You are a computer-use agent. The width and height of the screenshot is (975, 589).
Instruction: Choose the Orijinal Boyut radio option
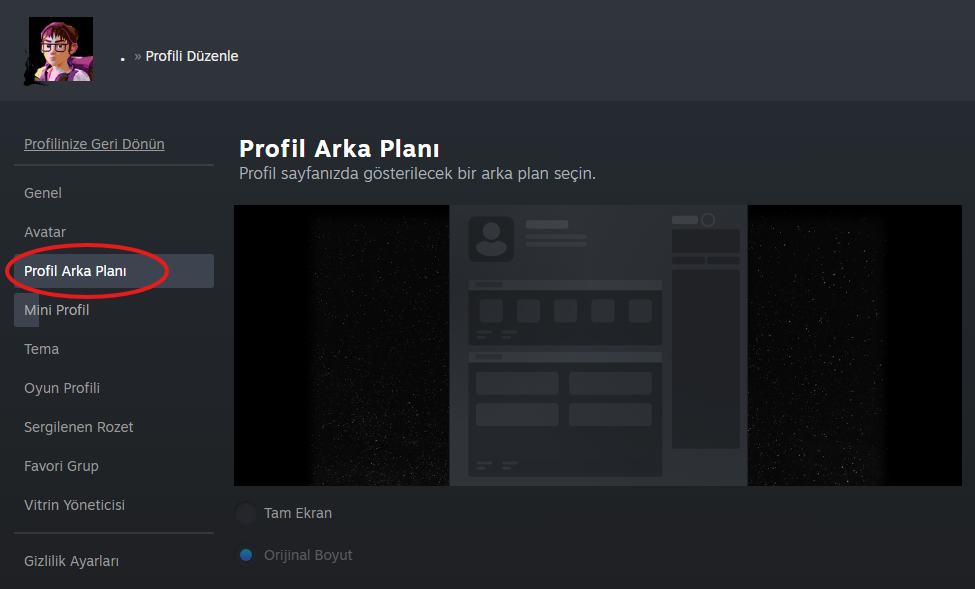(246, 555)
